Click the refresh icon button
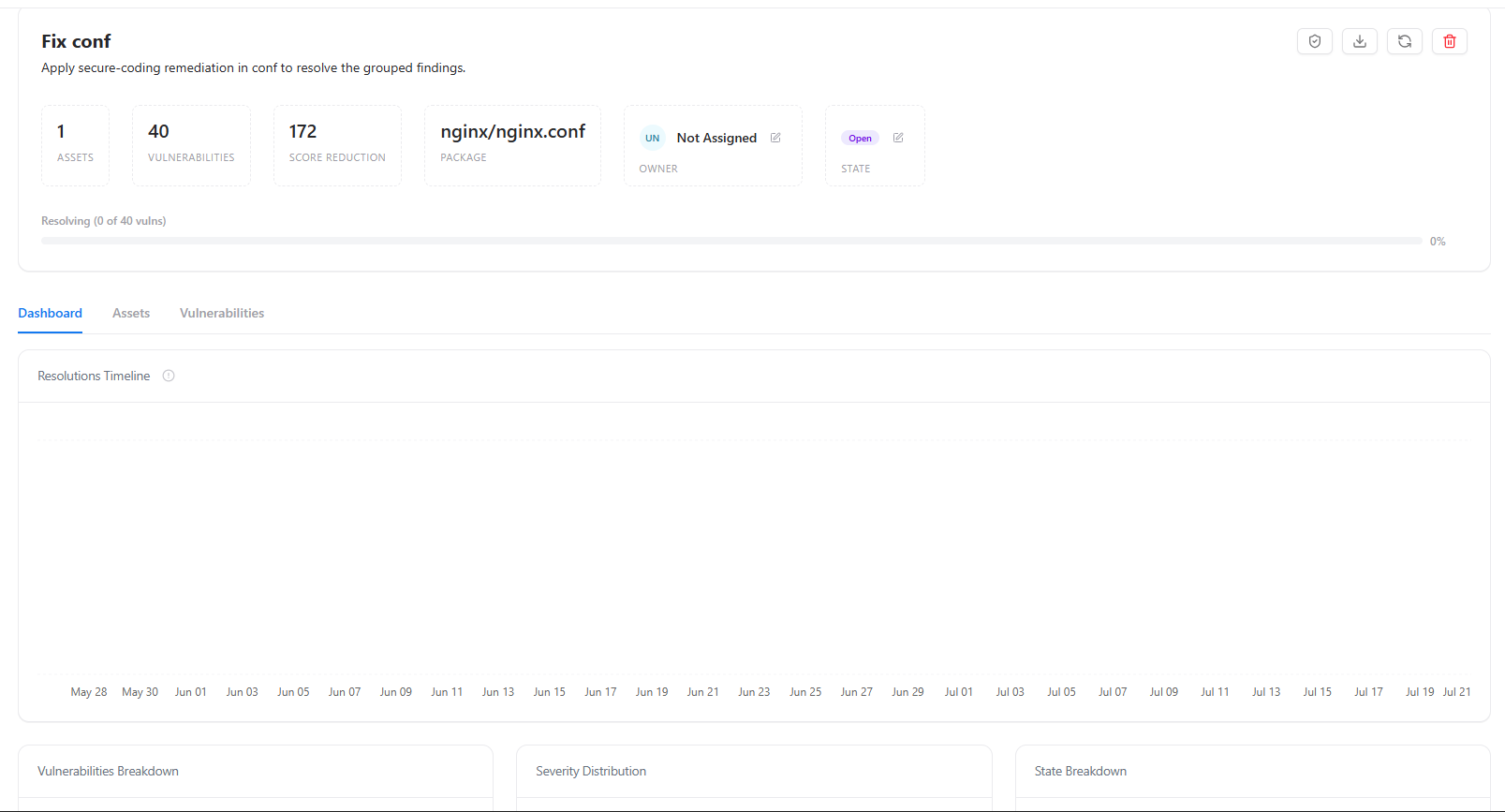Image resolution: width=1505 pixels, height=812 pixels. [x=1405, y=41]
